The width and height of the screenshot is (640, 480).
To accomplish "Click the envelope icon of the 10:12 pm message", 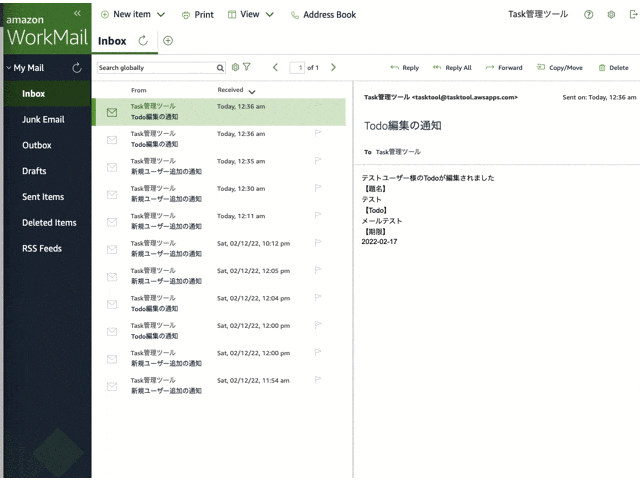I will [112, 249].
